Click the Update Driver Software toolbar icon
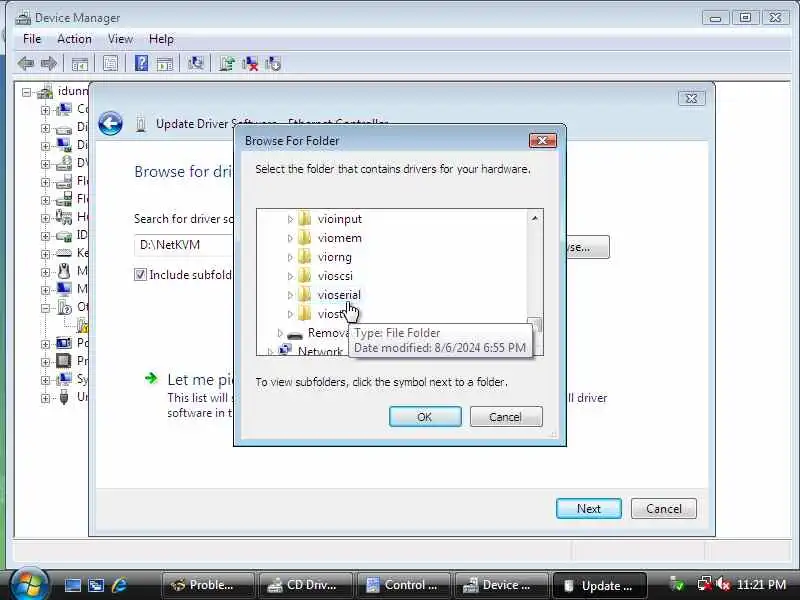Screen dimensions: 800x600 pos(227,64)
